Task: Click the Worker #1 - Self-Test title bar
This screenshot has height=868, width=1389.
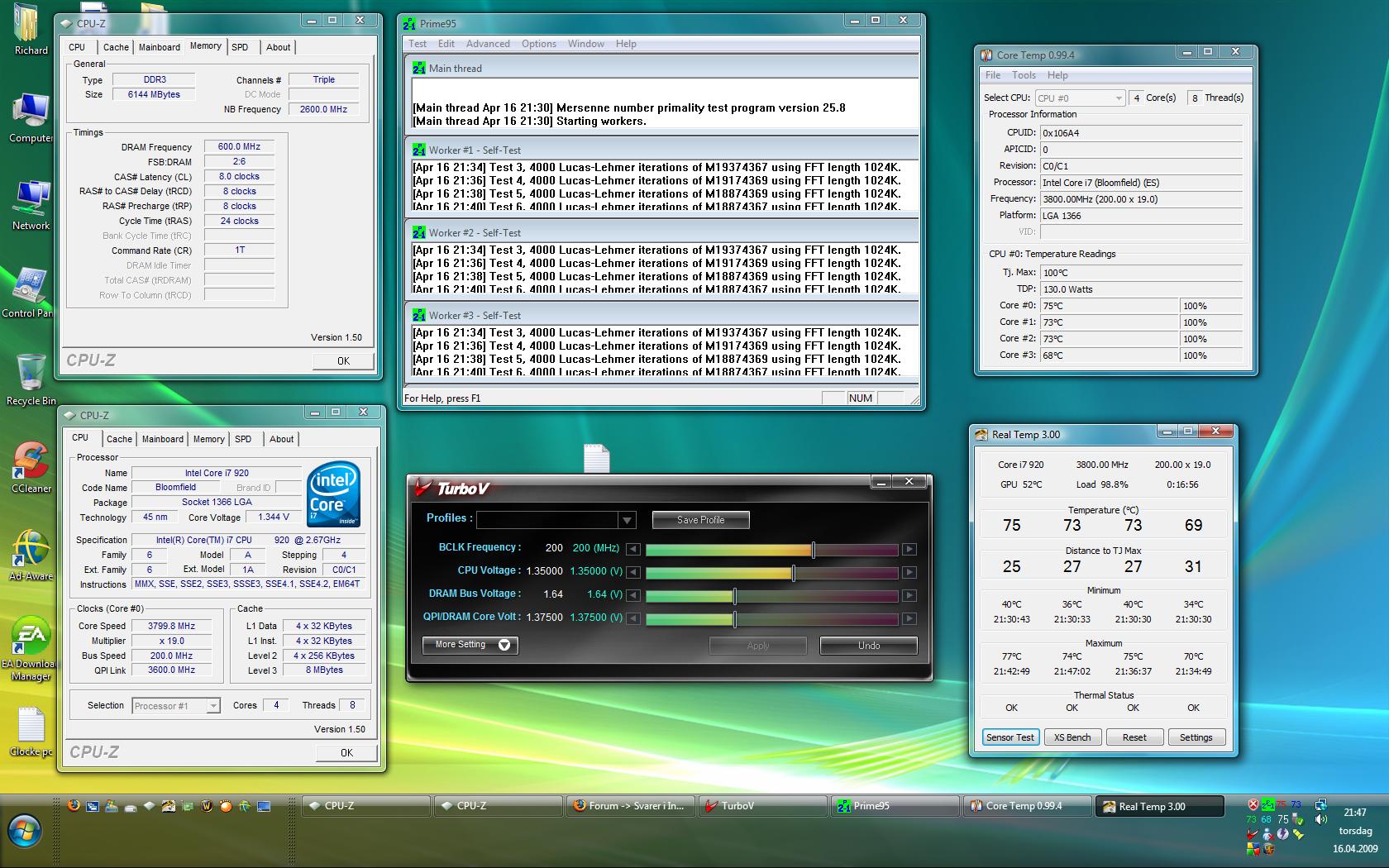Action: 661,150
